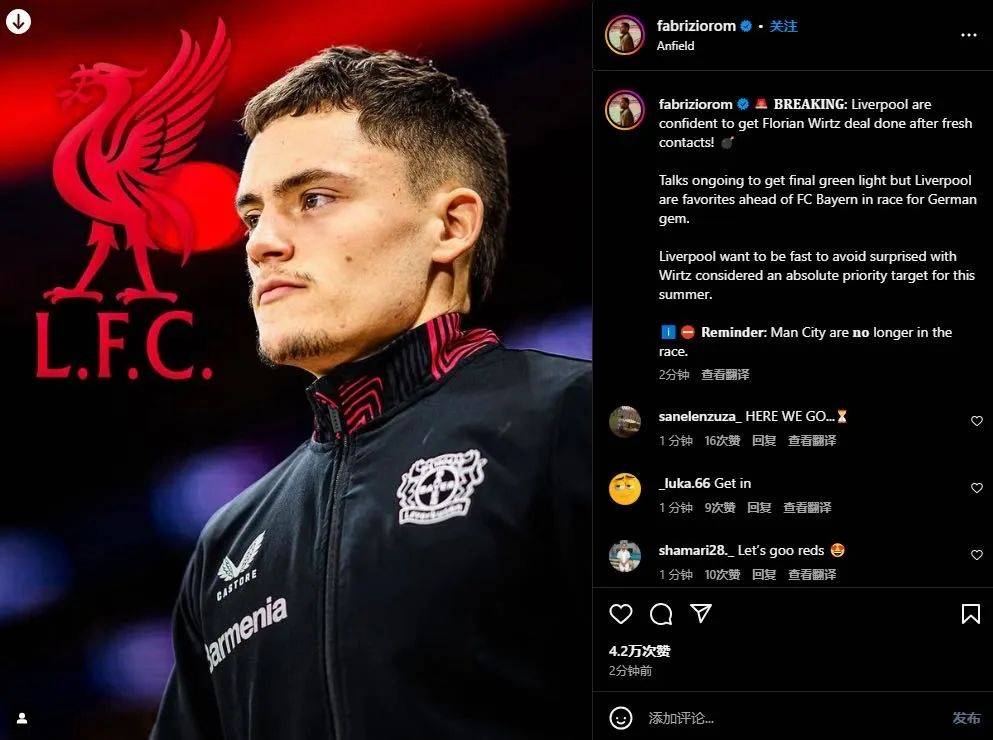This screenshot has height=740, width=993.
Task: Open comments via speech bubble icon
Action: (x=661, y=613)
